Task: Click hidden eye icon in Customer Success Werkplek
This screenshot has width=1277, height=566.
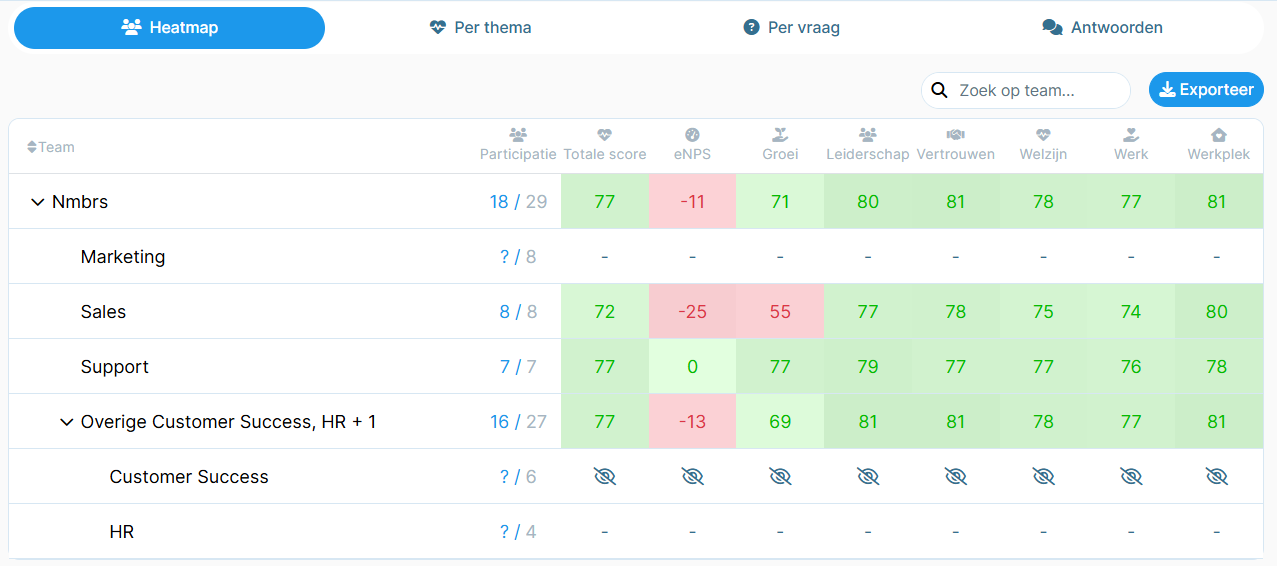Action: click(1217, 477)
